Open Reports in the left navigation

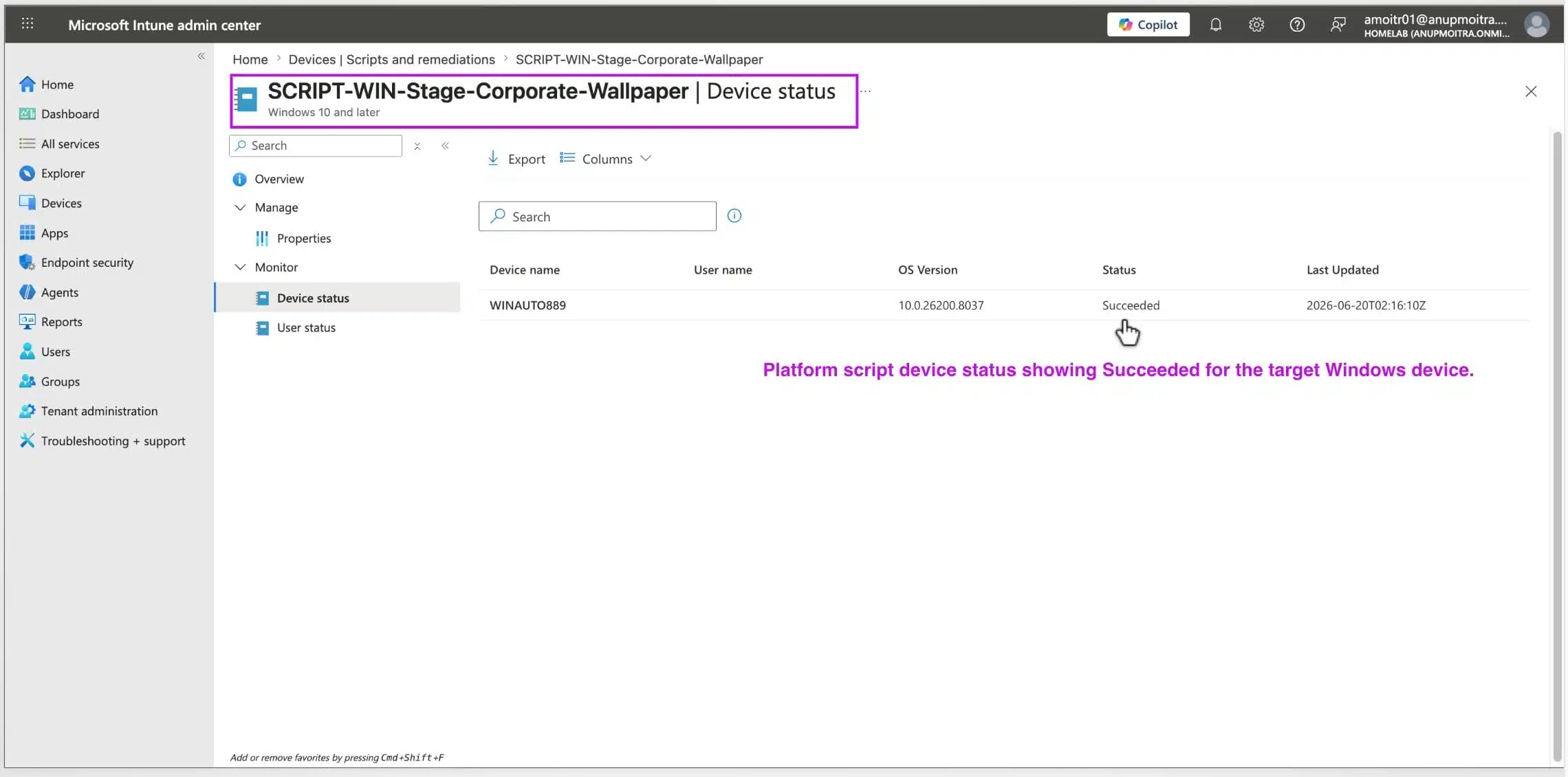click(x=51, y=322)
